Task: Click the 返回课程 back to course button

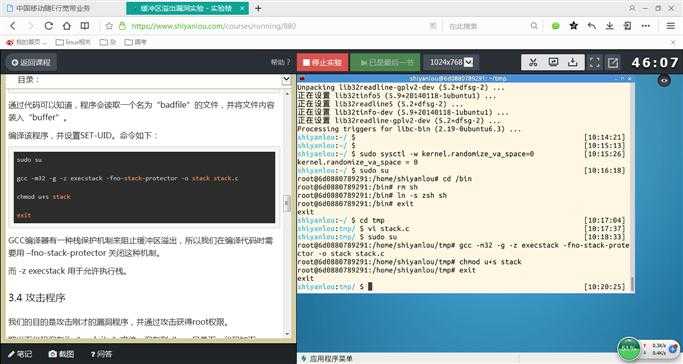Action: pos(31,63)
